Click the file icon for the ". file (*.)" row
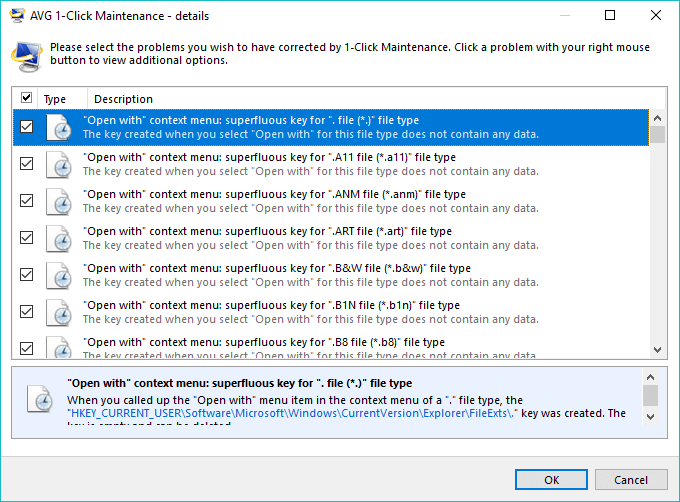This screenshot has width=680, height=502. pyautogui.click(x=59, y=127)
